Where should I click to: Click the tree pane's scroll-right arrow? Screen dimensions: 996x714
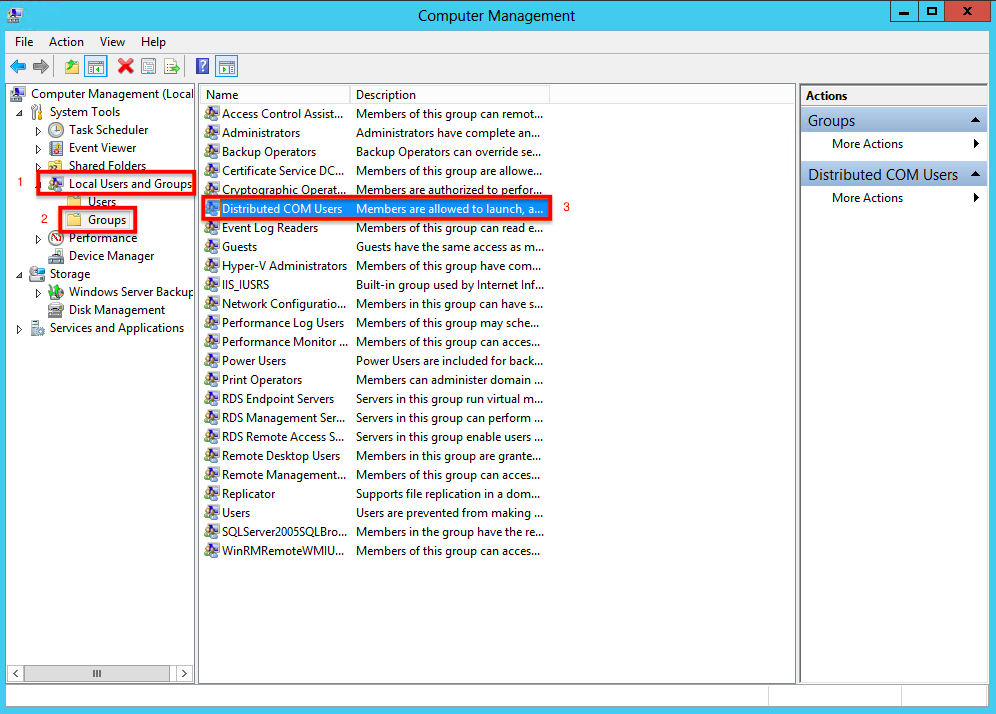[184, 673]
